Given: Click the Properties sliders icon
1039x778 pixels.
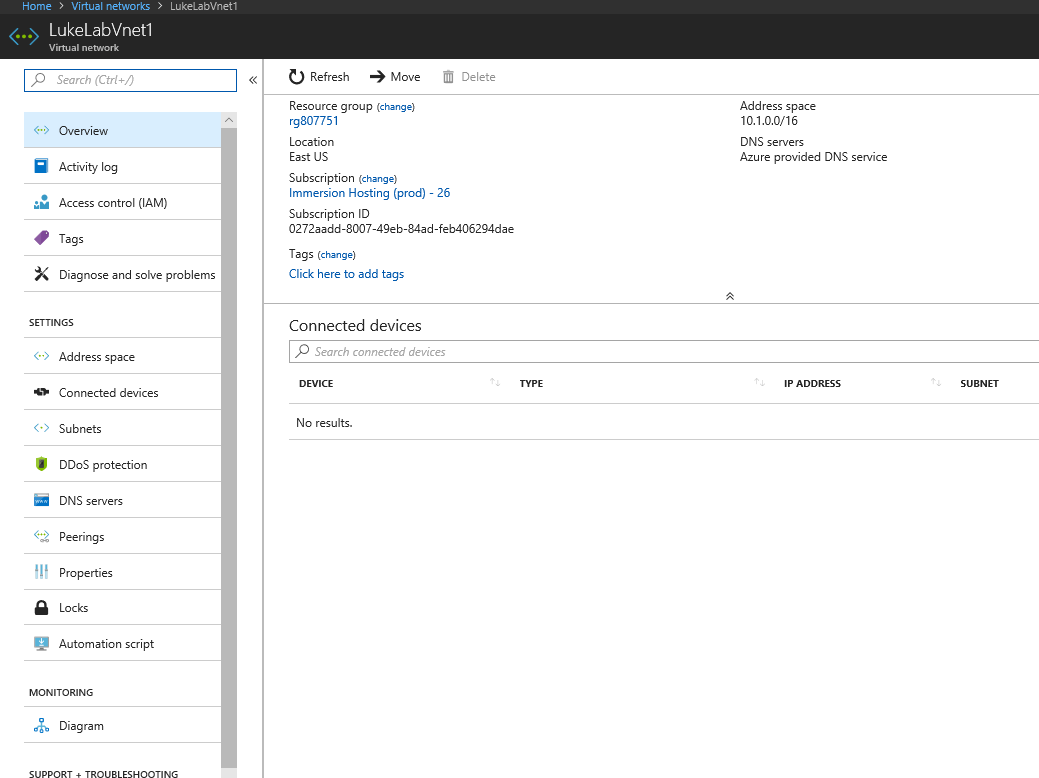Looking at the screenshot, I should 41,571.
